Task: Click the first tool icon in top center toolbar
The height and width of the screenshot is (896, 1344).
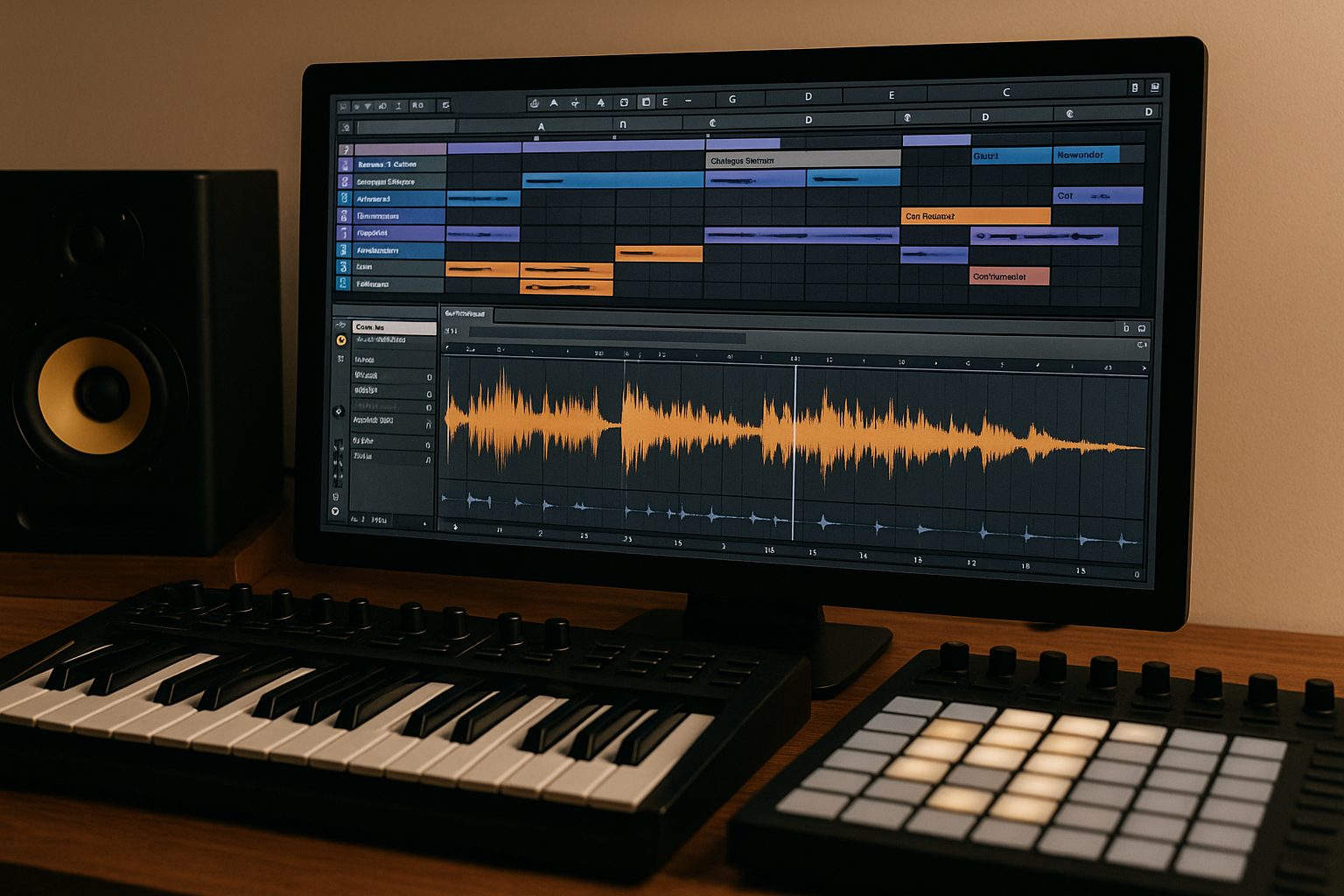Action: (534, 103)
